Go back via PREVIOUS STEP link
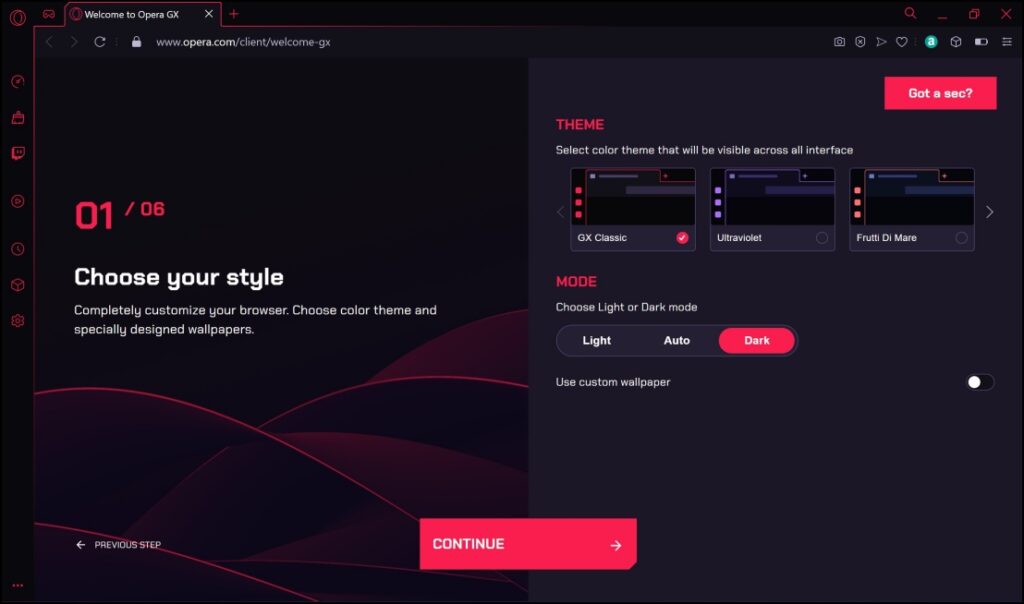Image resolution: width=1024 pixels, height=604 pixels. click(x=118, y=545)
